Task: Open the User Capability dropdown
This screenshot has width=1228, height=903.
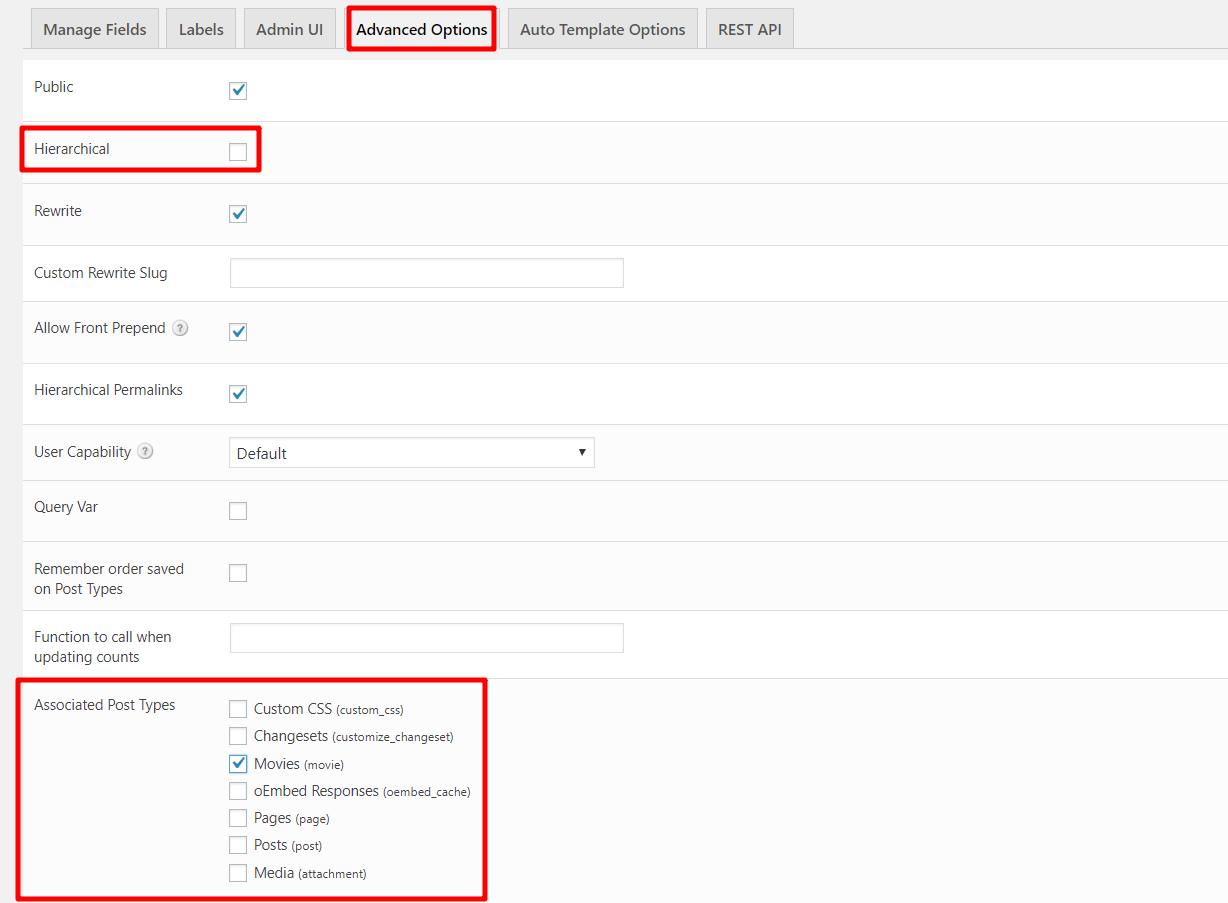Action: (412, 453)
